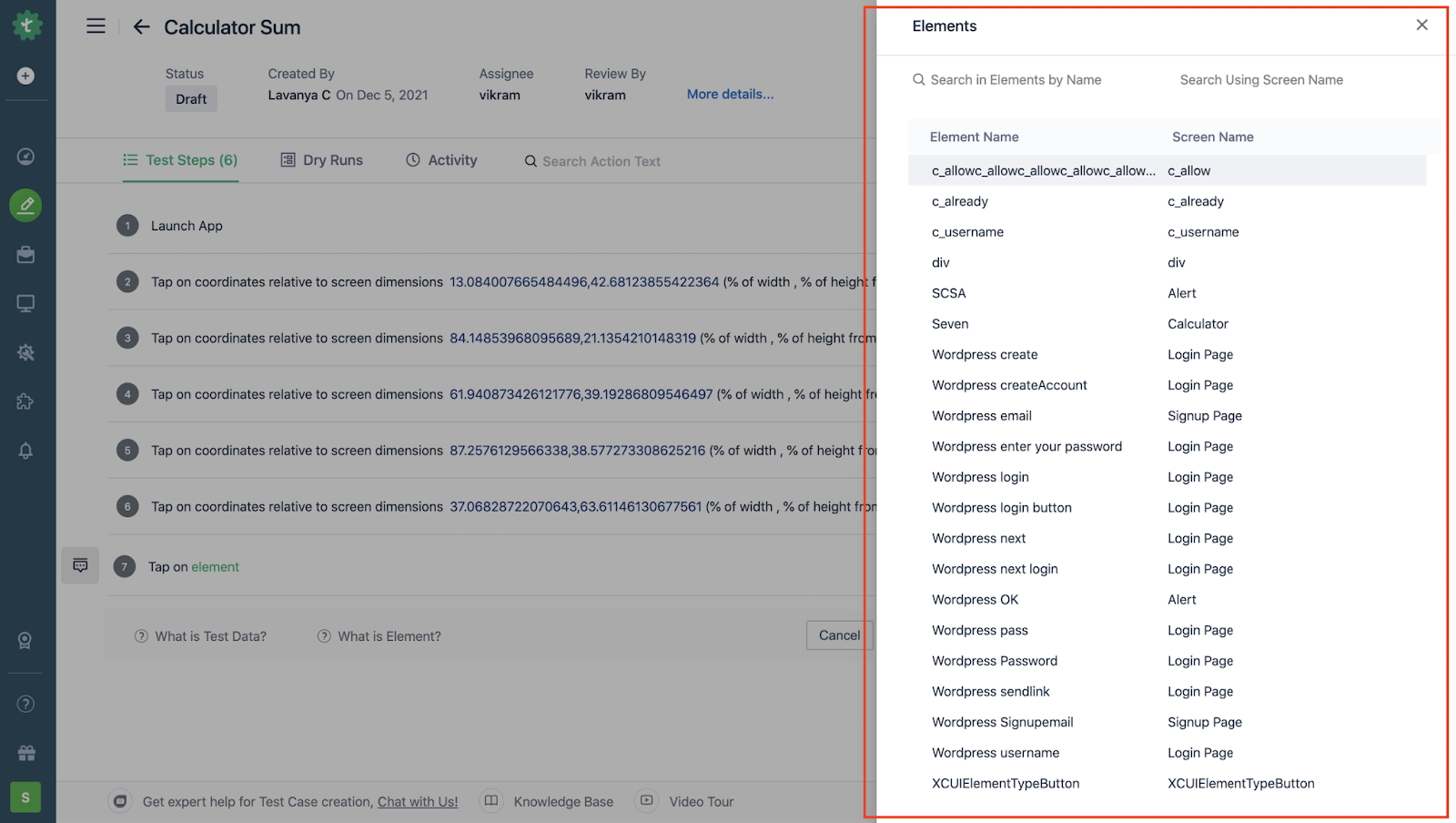Select the Wordpress create element

tap(1167, 354)
